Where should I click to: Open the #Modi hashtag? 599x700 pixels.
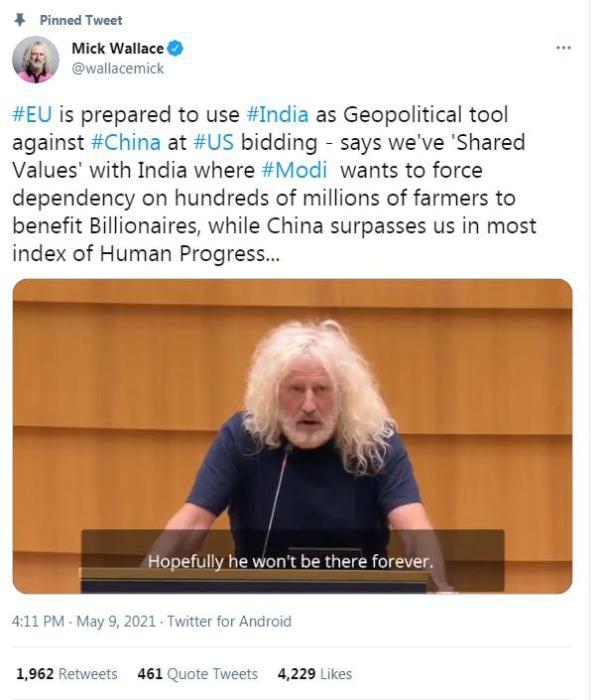pos(294,170)
